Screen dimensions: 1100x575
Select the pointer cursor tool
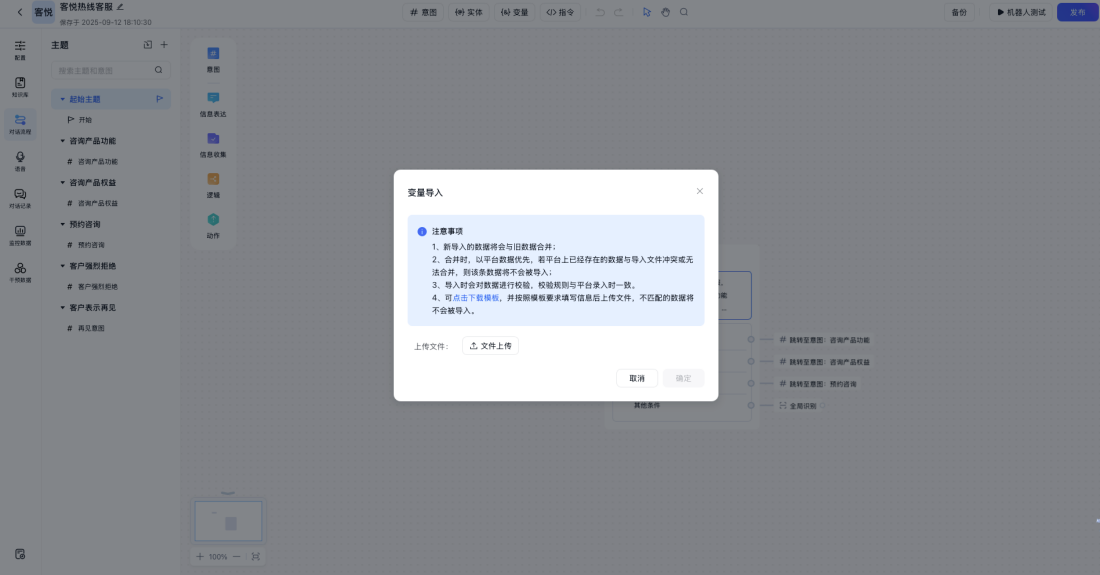tap(647, 12)
